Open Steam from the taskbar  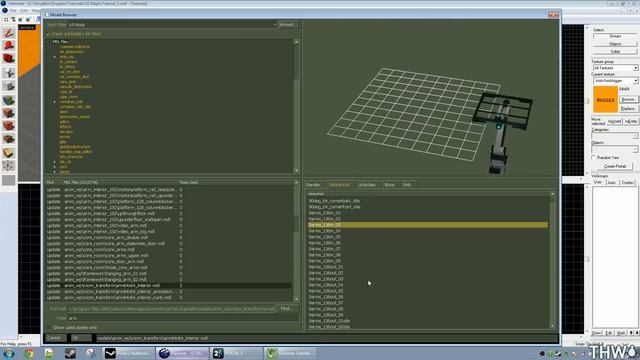[x=70, y=353]
